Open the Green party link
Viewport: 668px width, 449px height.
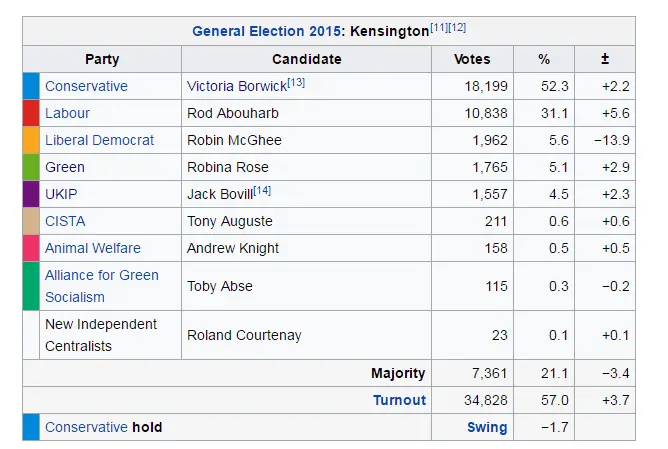64,167
